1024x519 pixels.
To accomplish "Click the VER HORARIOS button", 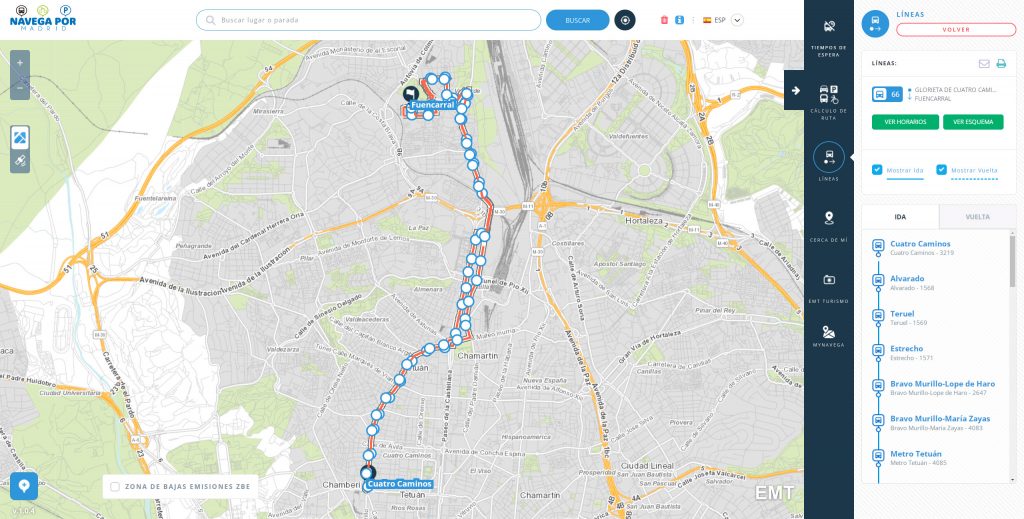I will click(x=905, y=122).
